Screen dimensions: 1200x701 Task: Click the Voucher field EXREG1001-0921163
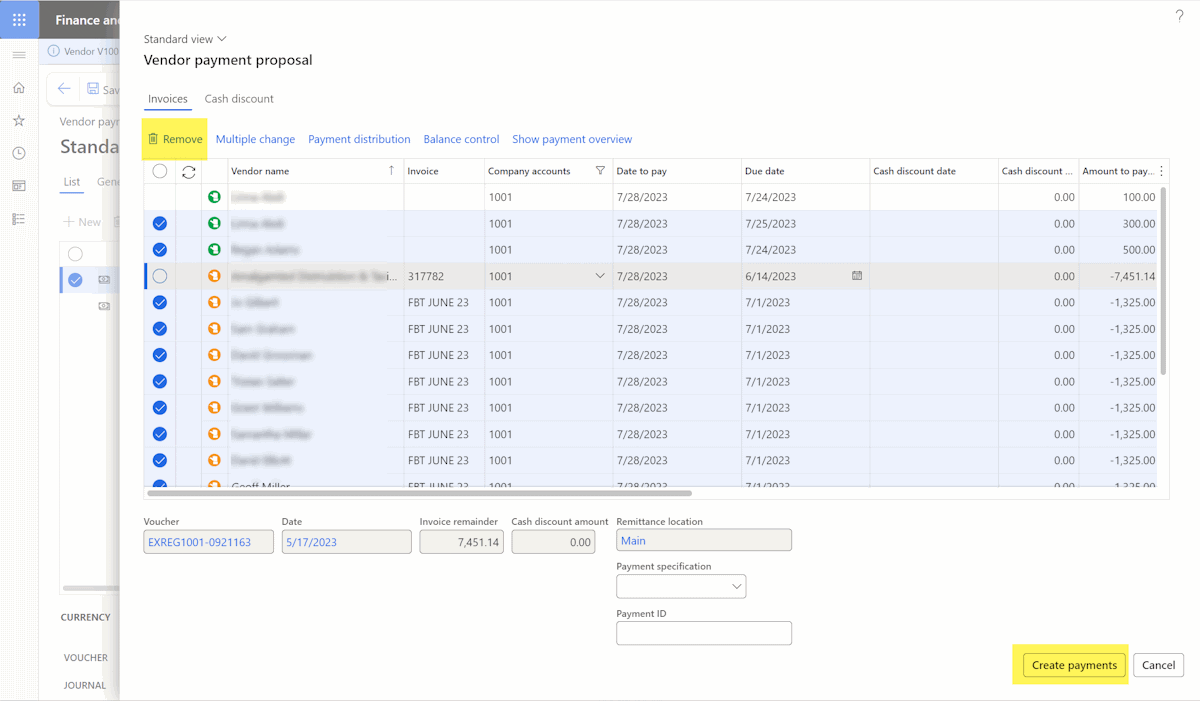tap(208, 541)
